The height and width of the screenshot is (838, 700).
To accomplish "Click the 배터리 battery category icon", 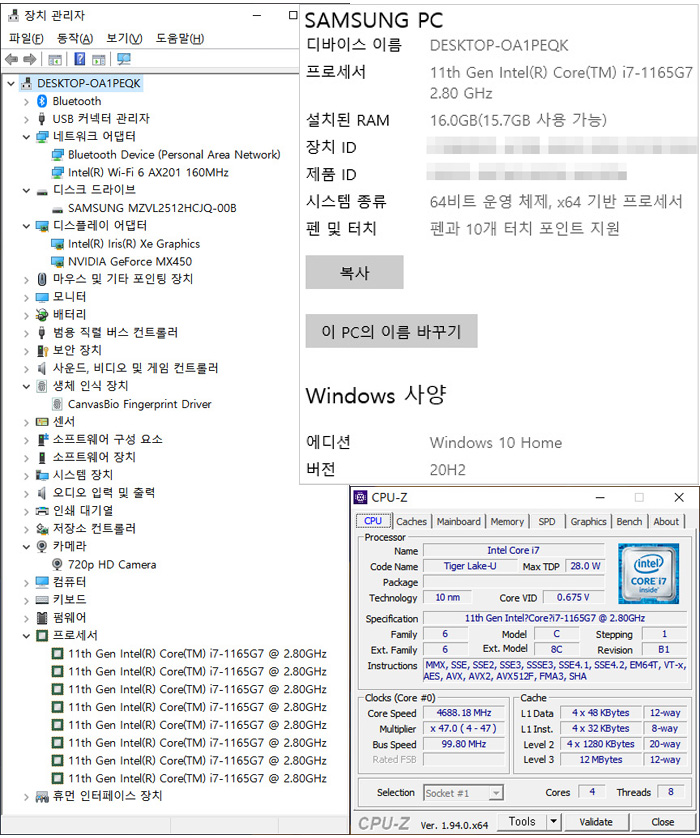I will click(x=42, y=315).
